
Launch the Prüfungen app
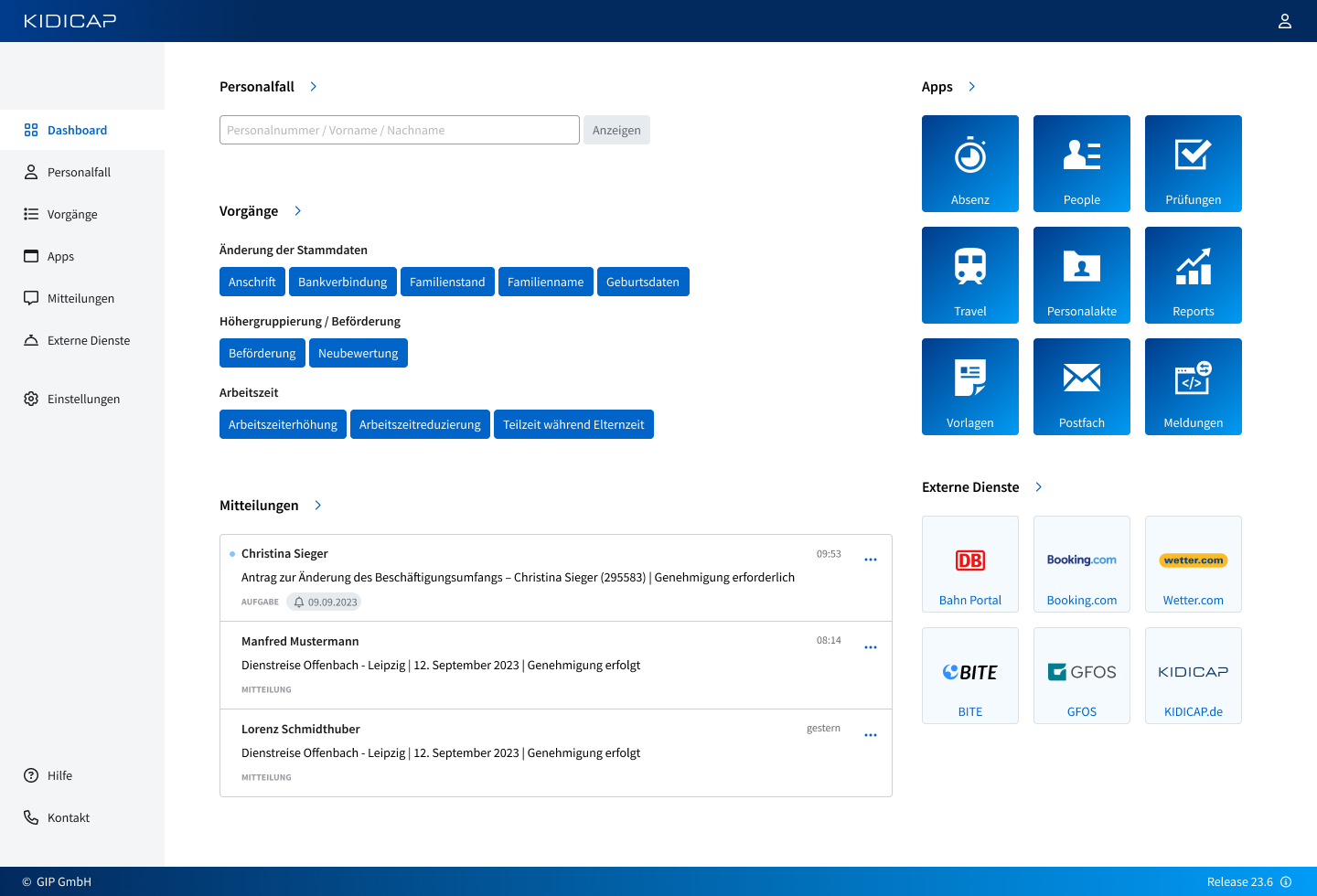tap(1193, 164)
